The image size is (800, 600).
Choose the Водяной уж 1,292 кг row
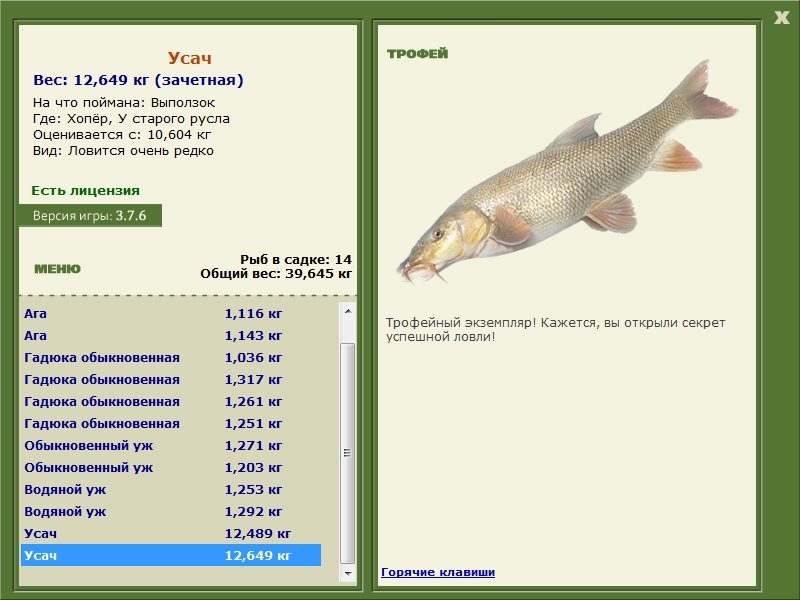(171, 511)
